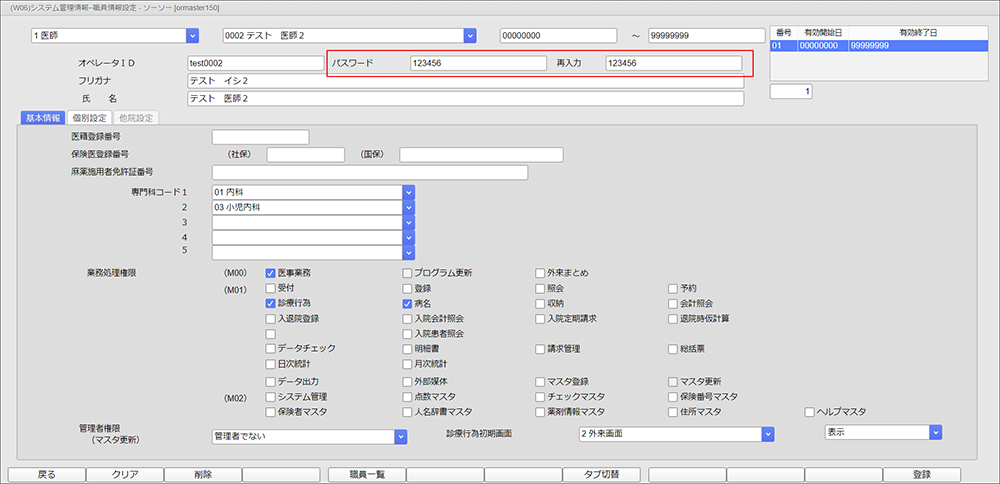Enable the データ出力 checkbox
Image resolution: width=1000 pixels, height=484 pixels.
[270, 382]
